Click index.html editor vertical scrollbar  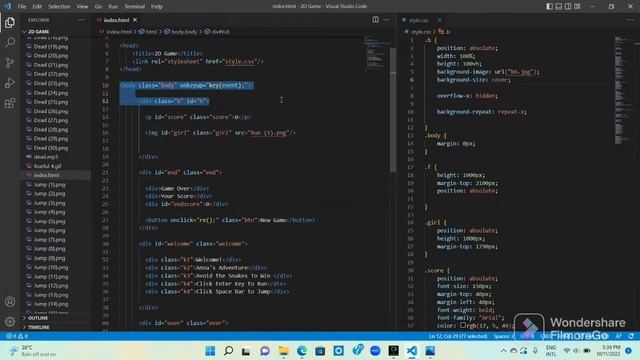click(x=393, y=110)
